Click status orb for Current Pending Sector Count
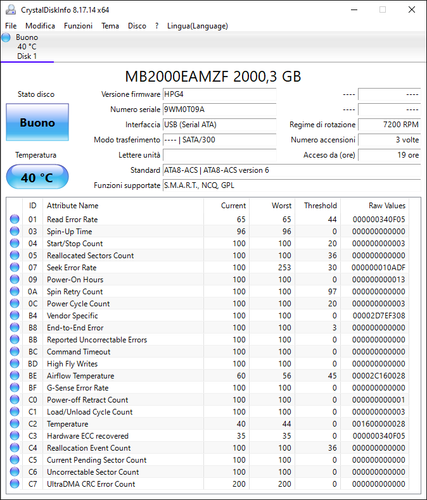Viewport: 427px width, 500px height. point(14,460)
